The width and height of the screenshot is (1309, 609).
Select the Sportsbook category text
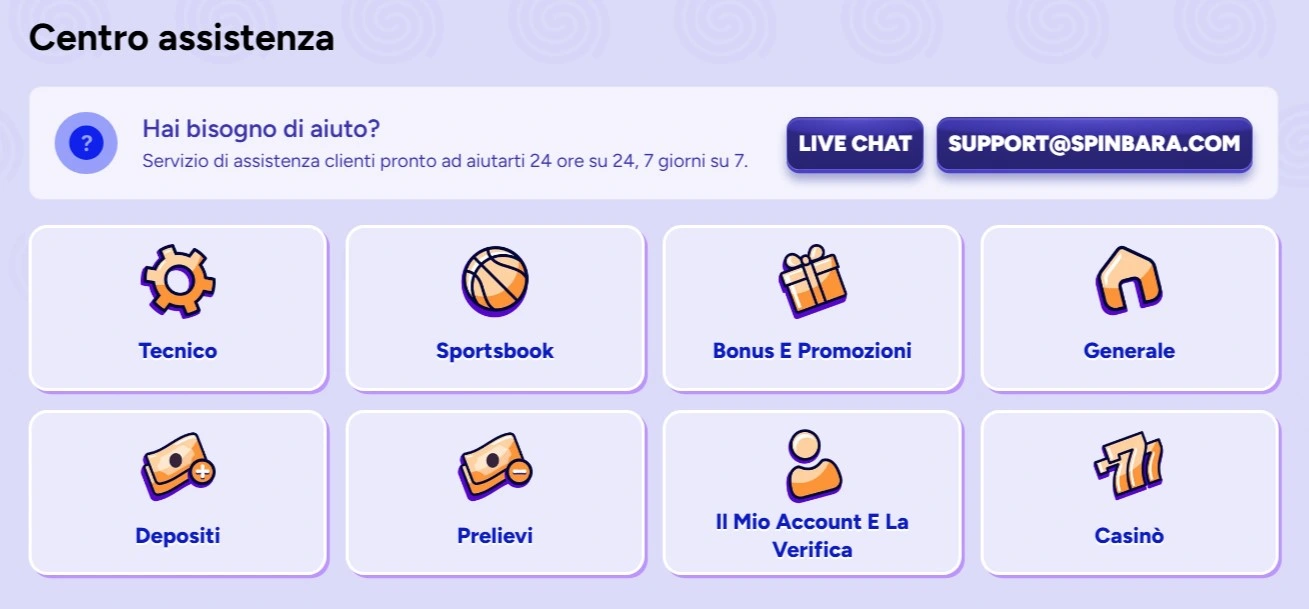click(x=495, y=351)
